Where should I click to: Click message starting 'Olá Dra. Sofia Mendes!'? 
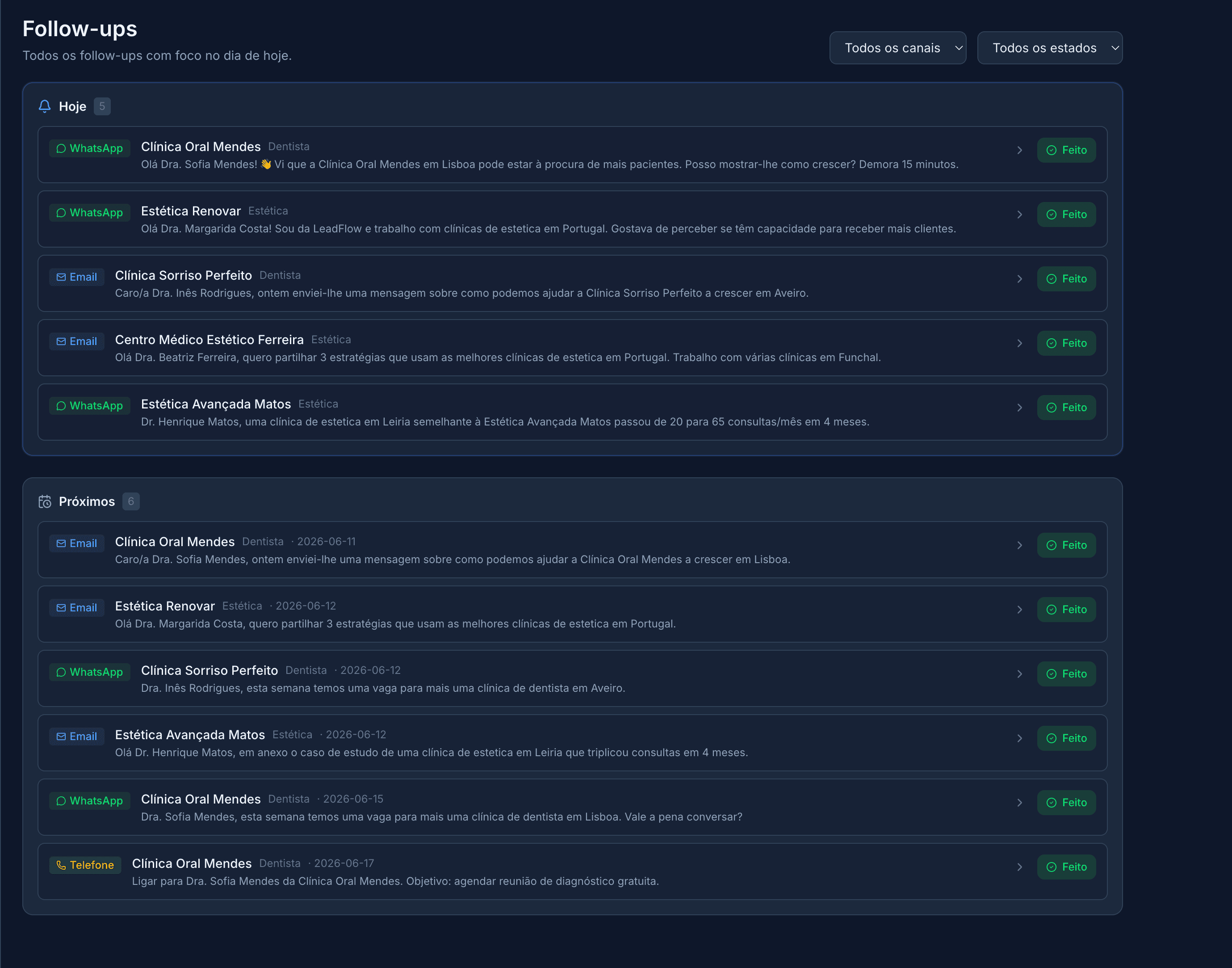(549, 164)
